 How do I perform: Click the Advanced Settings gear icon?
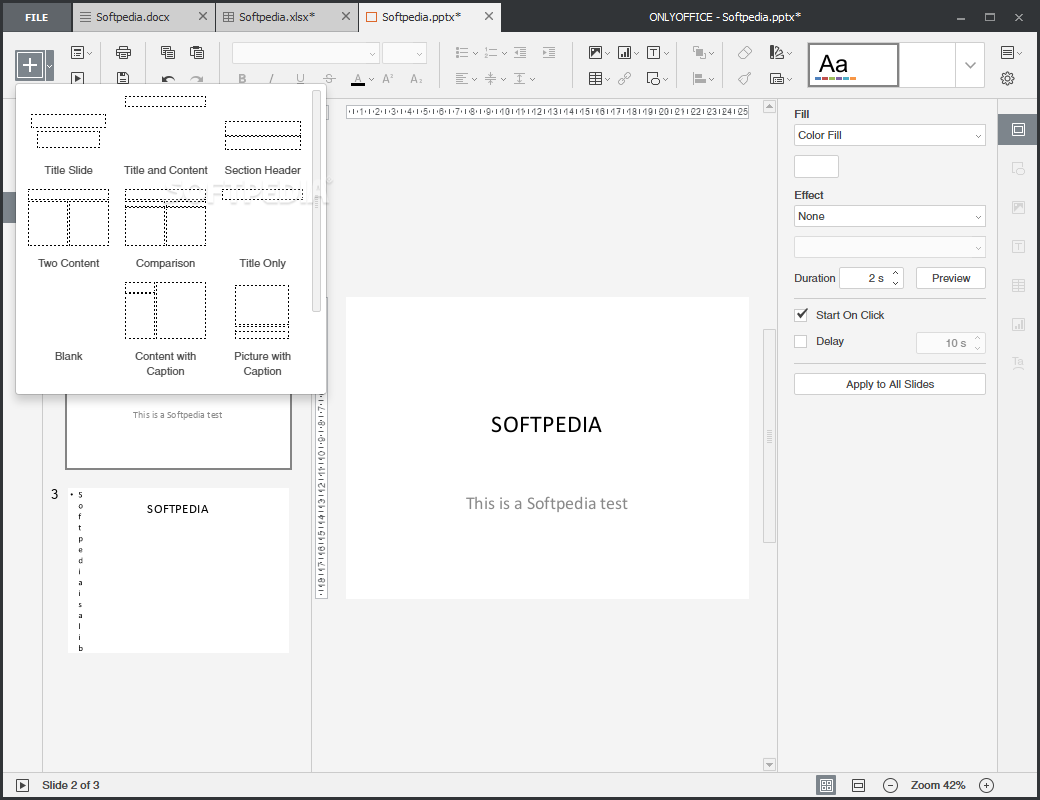click(x=1007, y=78)
